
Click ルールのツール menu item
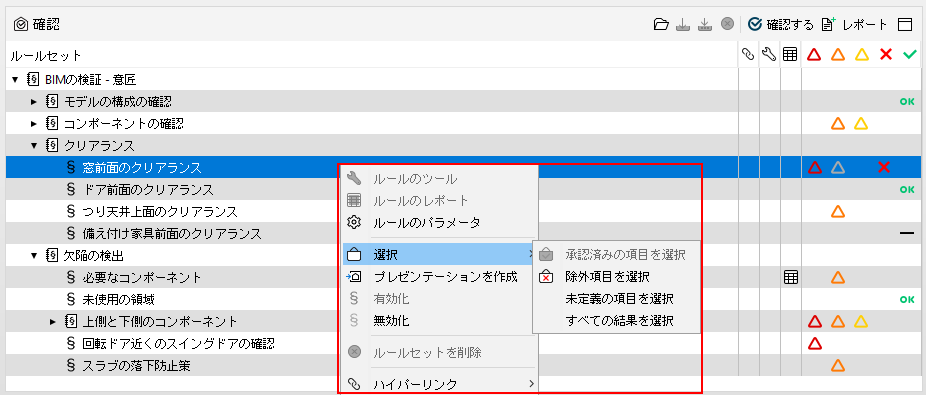[440, 178]
